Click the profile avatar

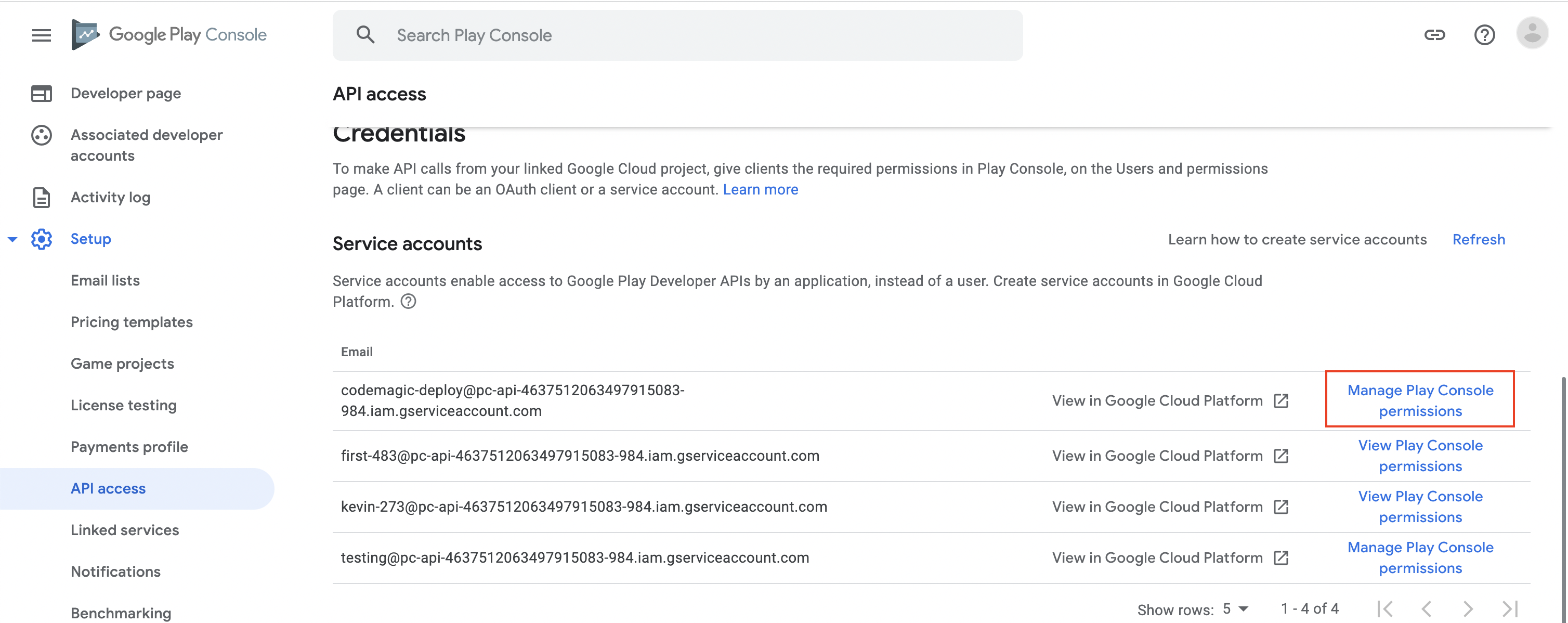point(1532,35)
